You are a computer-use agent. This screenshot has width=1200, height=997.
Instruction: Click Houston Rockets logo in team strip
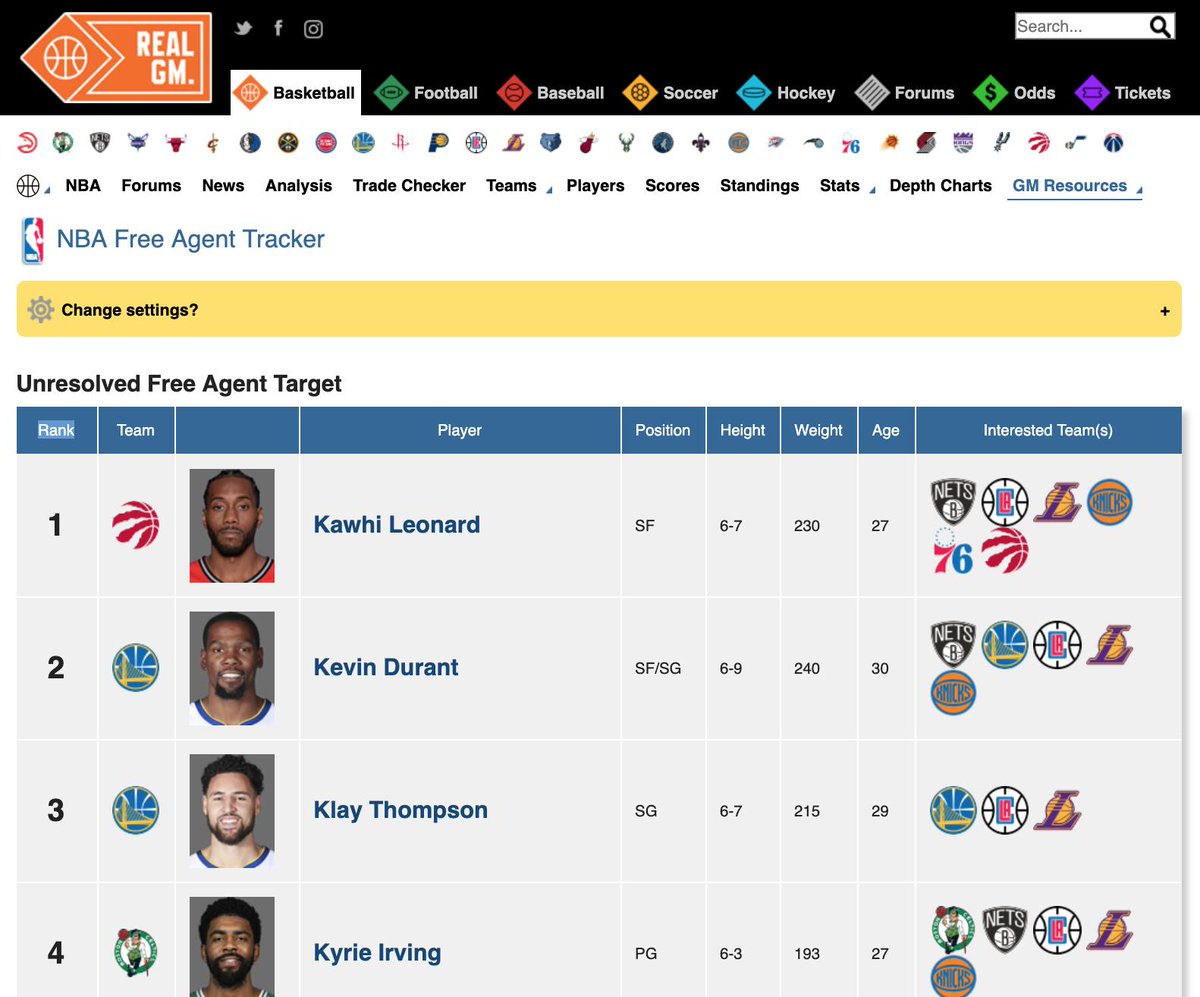click(x=401, y=143)
